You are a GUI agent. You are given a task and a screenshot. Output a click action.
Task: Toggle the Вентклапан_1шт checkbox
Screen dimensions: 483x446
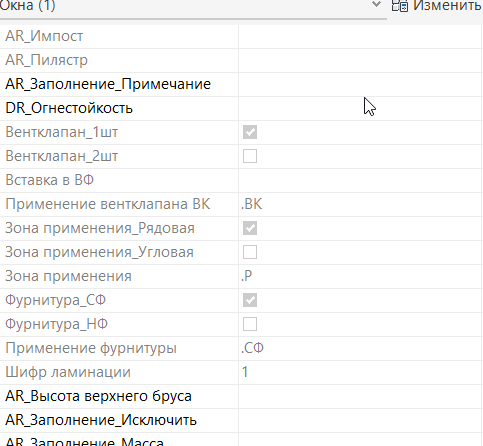[250, 132]
